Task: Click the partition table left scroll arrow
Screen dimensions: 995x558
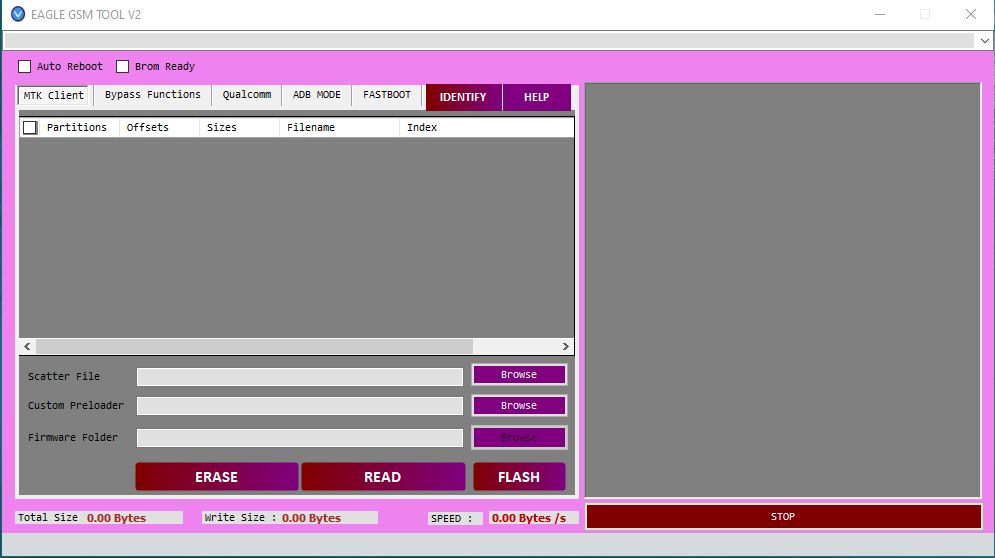Action: tap(27, 347)
